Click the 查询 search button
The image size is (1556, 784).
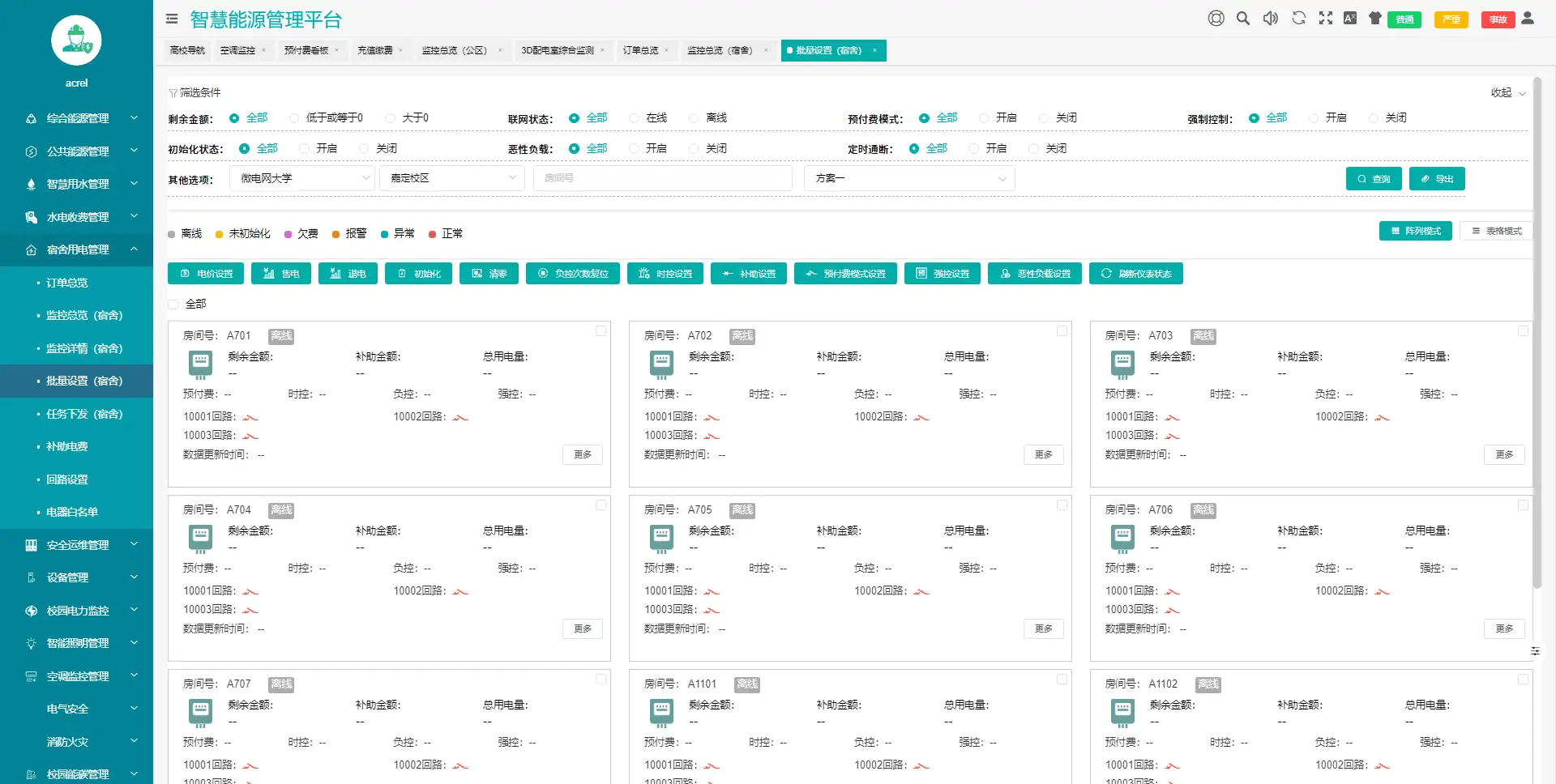[1373, 179]
